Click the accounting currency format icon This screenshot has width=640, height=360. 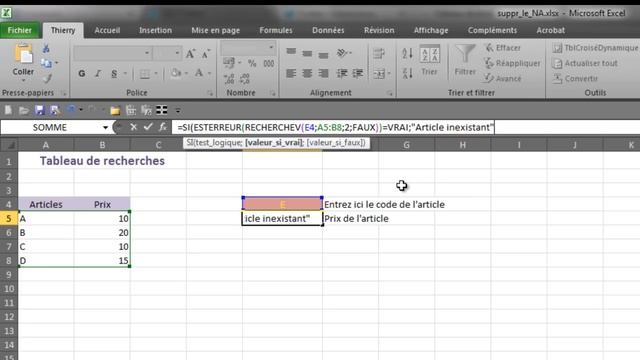[x=229, y=63]
